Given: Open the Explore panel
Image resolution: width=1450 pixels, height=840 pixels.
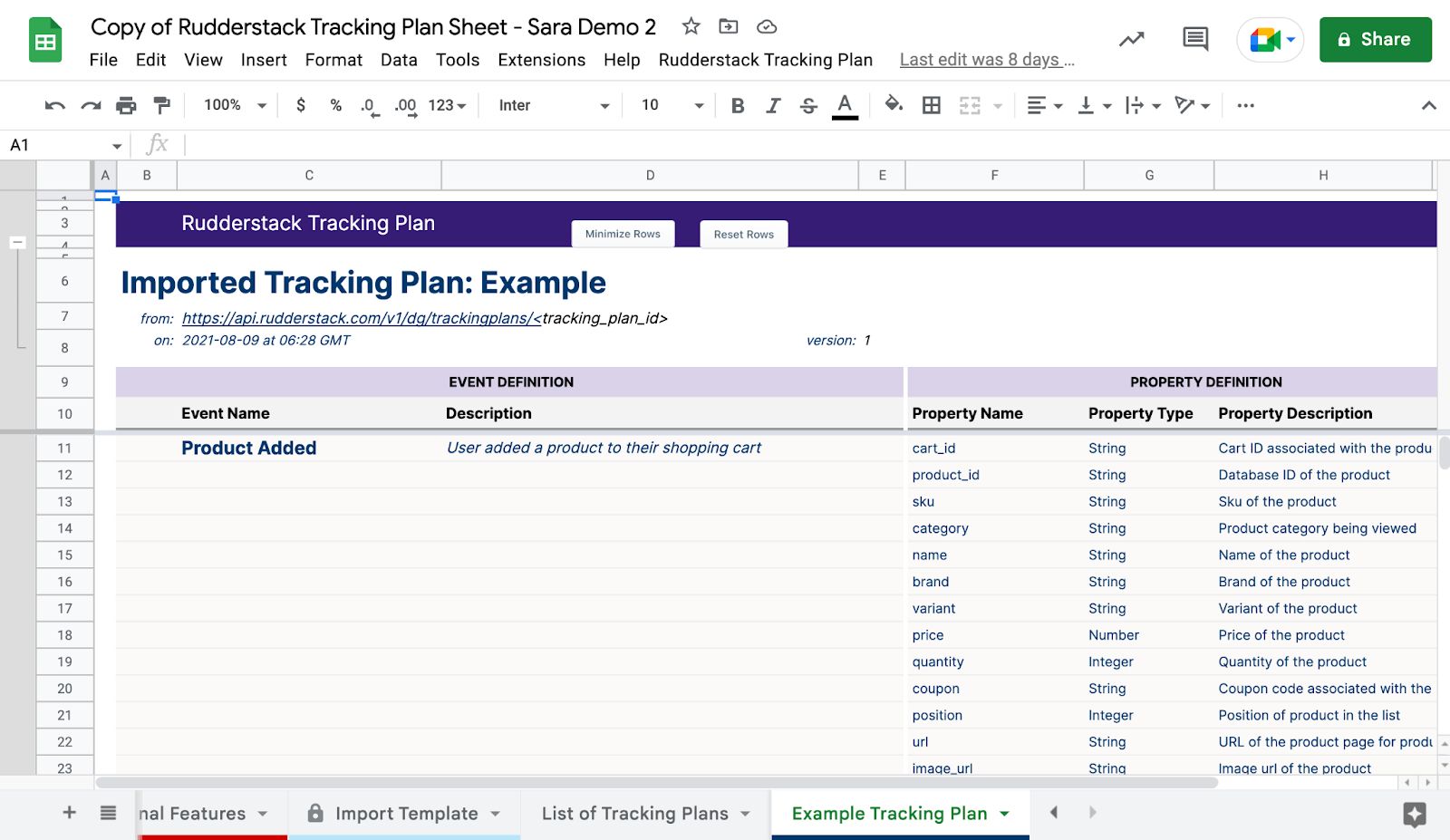Looking at the screenshot, I should click(1415, 814).
